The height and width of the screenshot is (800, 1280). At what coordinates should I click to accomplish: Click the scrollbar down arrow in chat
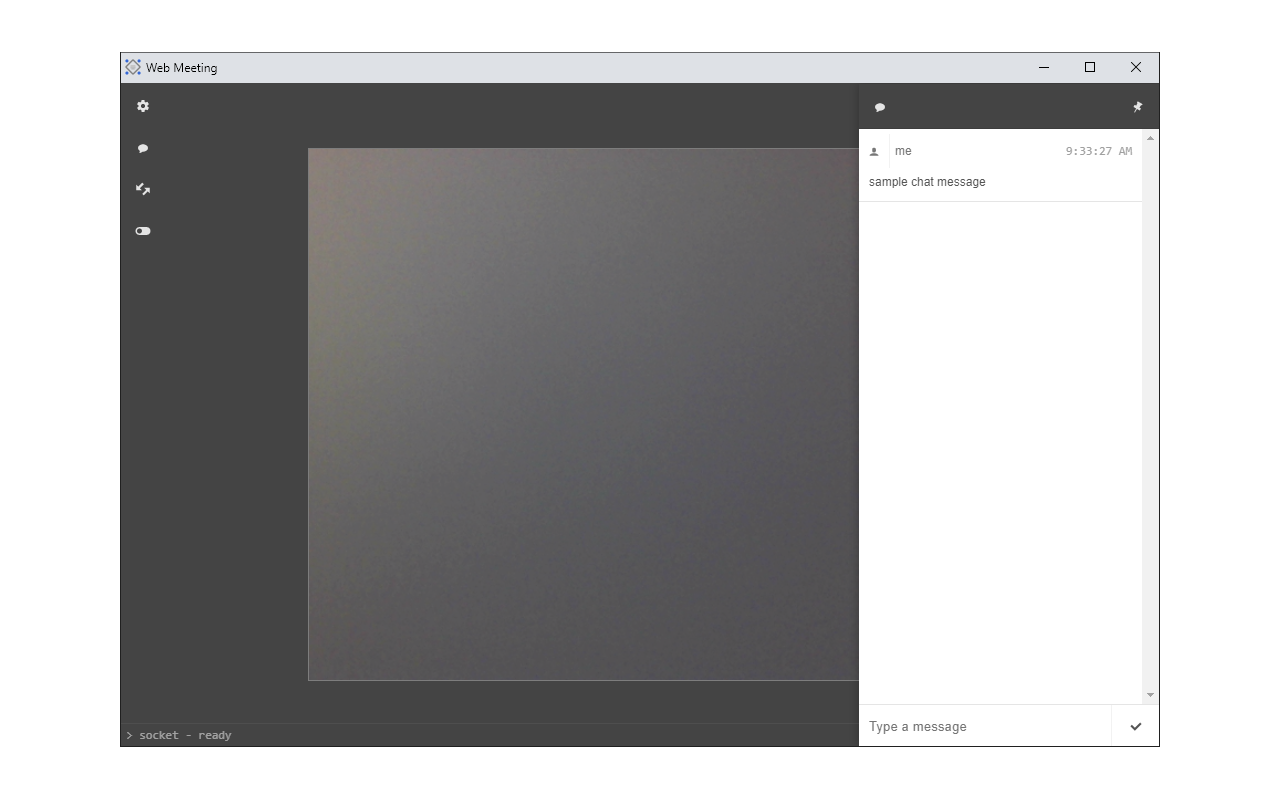pos(1150,695)
